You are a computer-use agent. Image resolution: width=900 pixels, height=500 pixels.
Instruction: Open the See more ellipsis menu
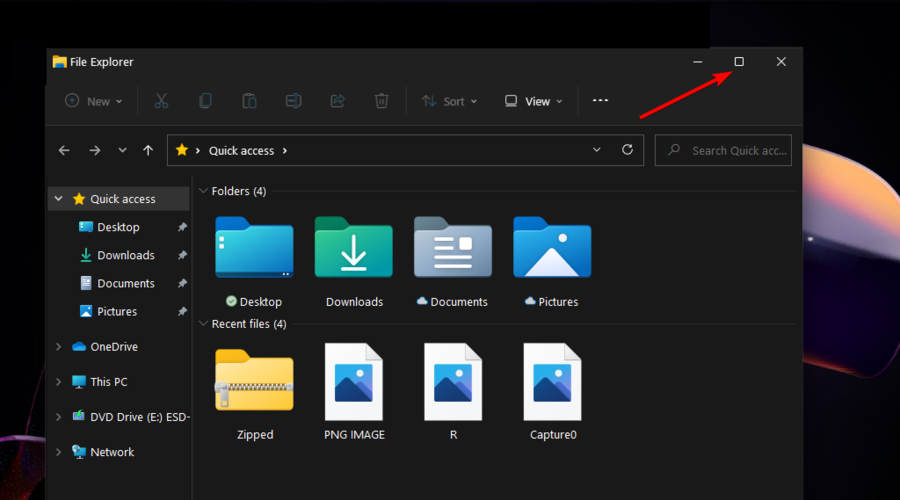600,100
